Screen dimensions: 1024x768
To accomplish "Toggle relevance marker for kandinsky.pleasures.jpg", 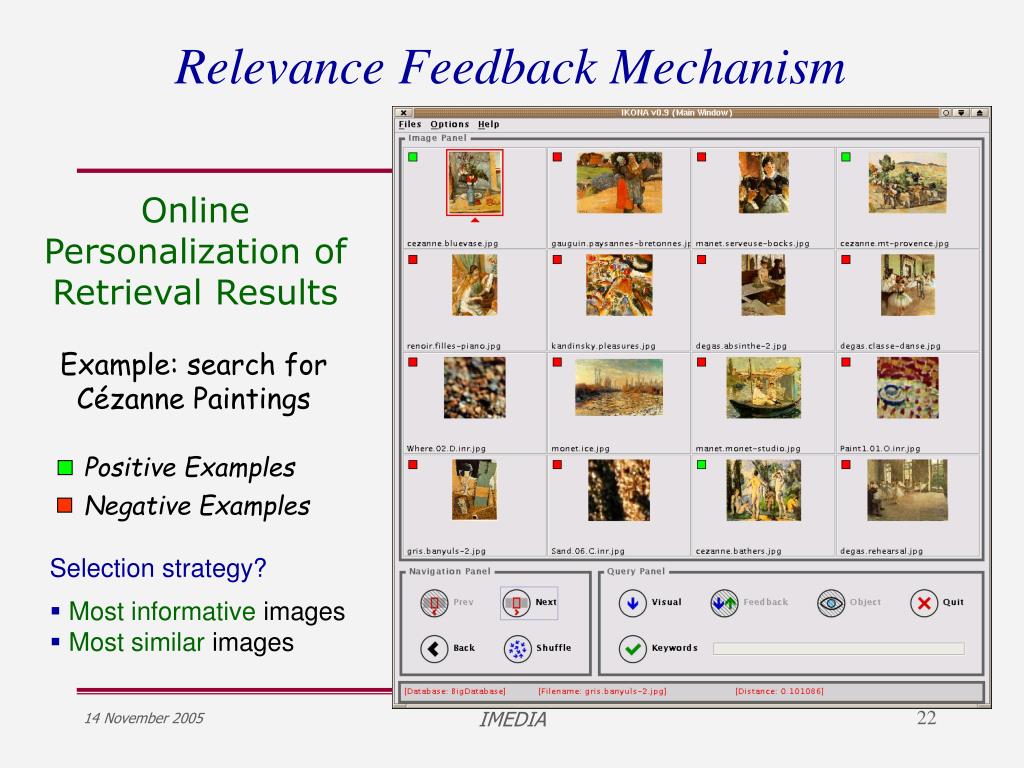I will (x=557, y=259).
